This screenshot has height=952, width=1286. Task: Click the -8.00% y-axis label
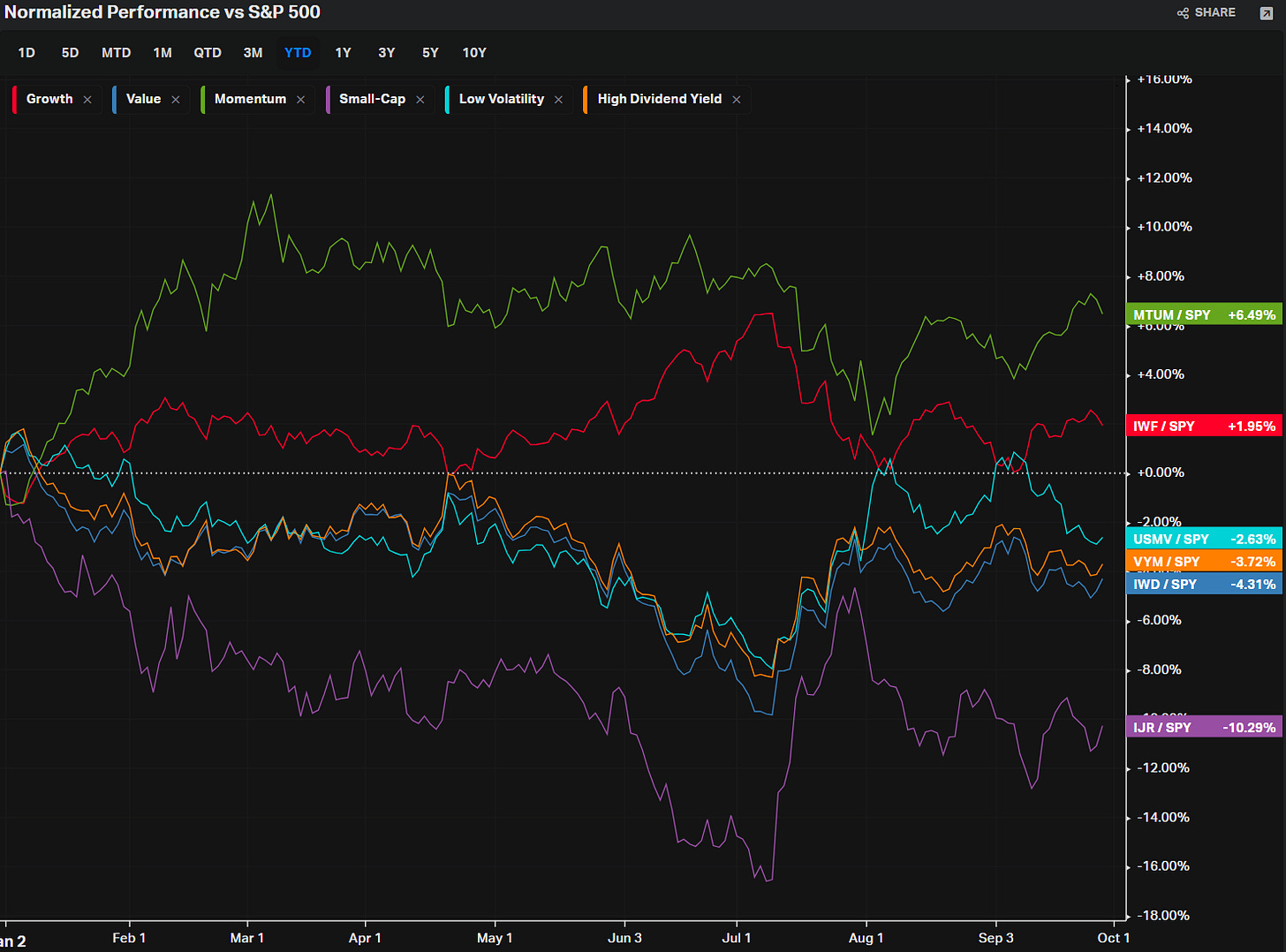tap(1161, 669)
